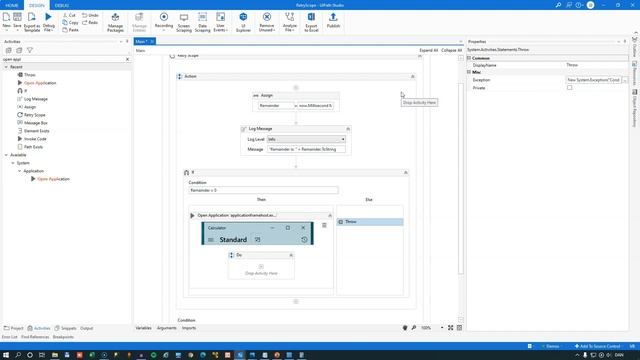Image resolution: width=640 pixels, height=360 pixels.
Task: Collapse the Do container
Action: tap(291, 255)
